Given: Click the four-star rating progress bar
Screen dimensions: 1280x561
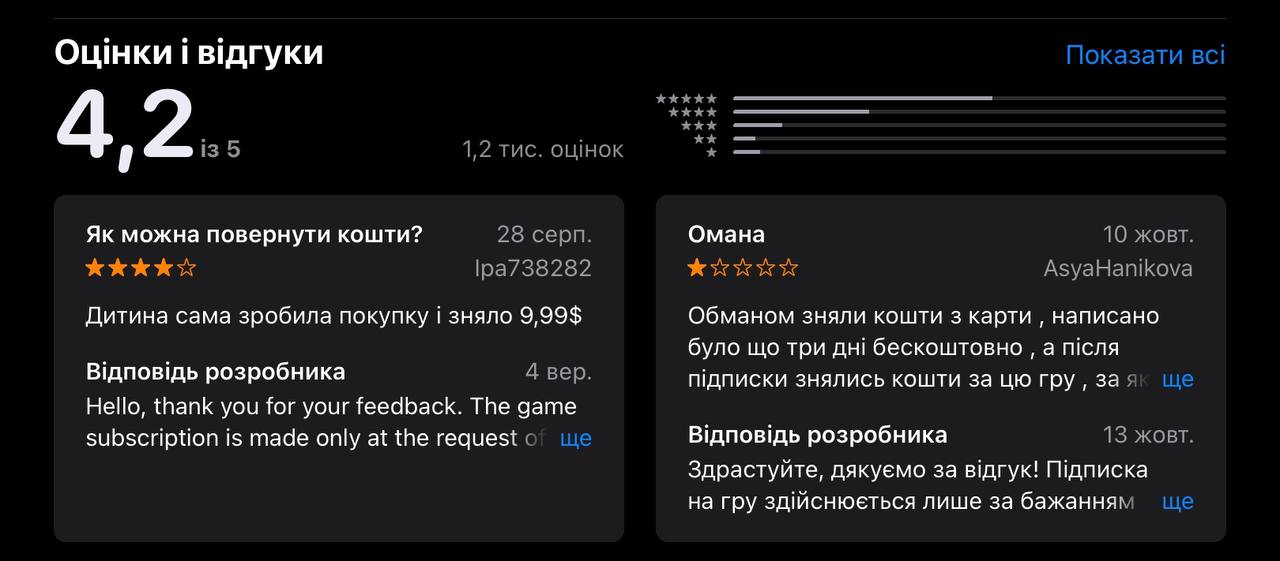Looking at the screenshot, I should [979, 112].
